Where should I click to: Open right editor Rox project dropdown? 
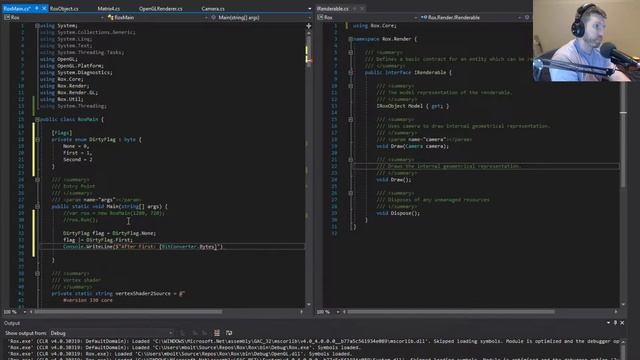coord(367,18)
